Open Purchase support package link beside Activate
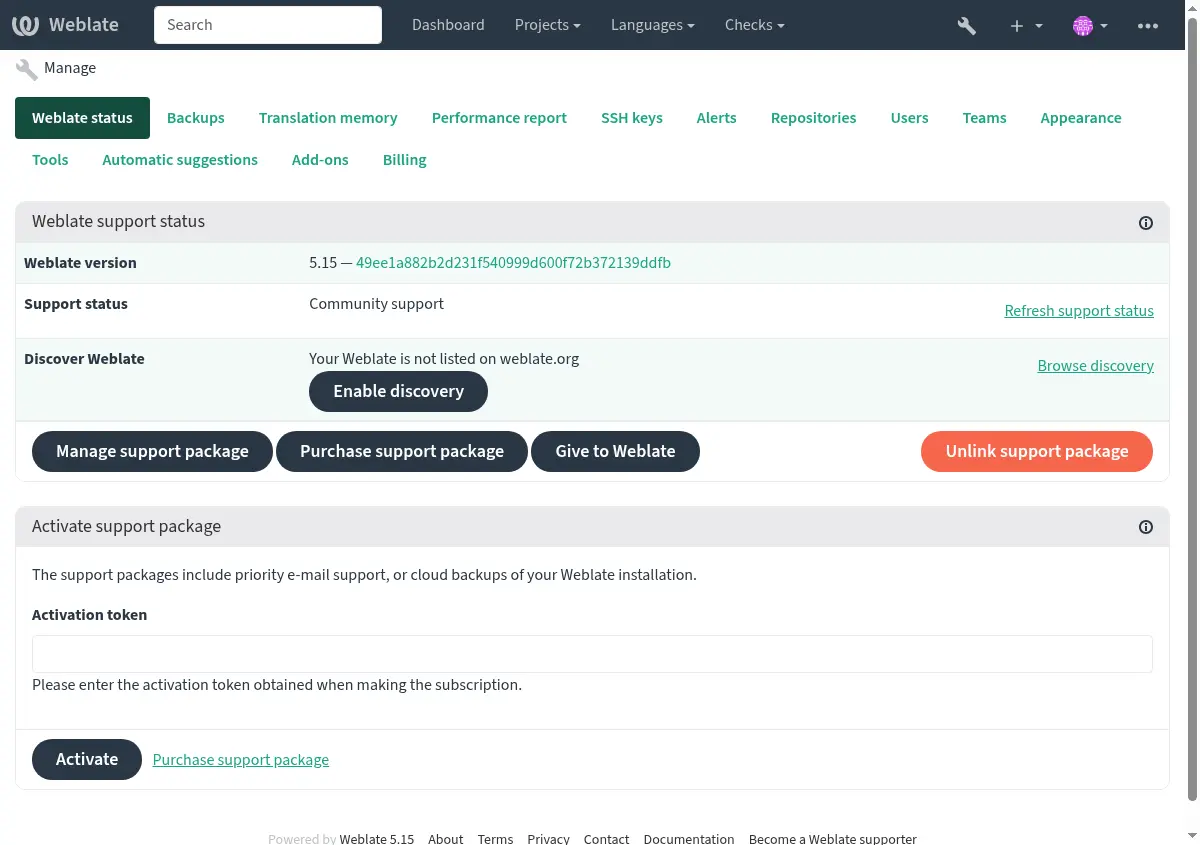The height and width of the screenshot is (845, 1200). [x=241, y=760]
